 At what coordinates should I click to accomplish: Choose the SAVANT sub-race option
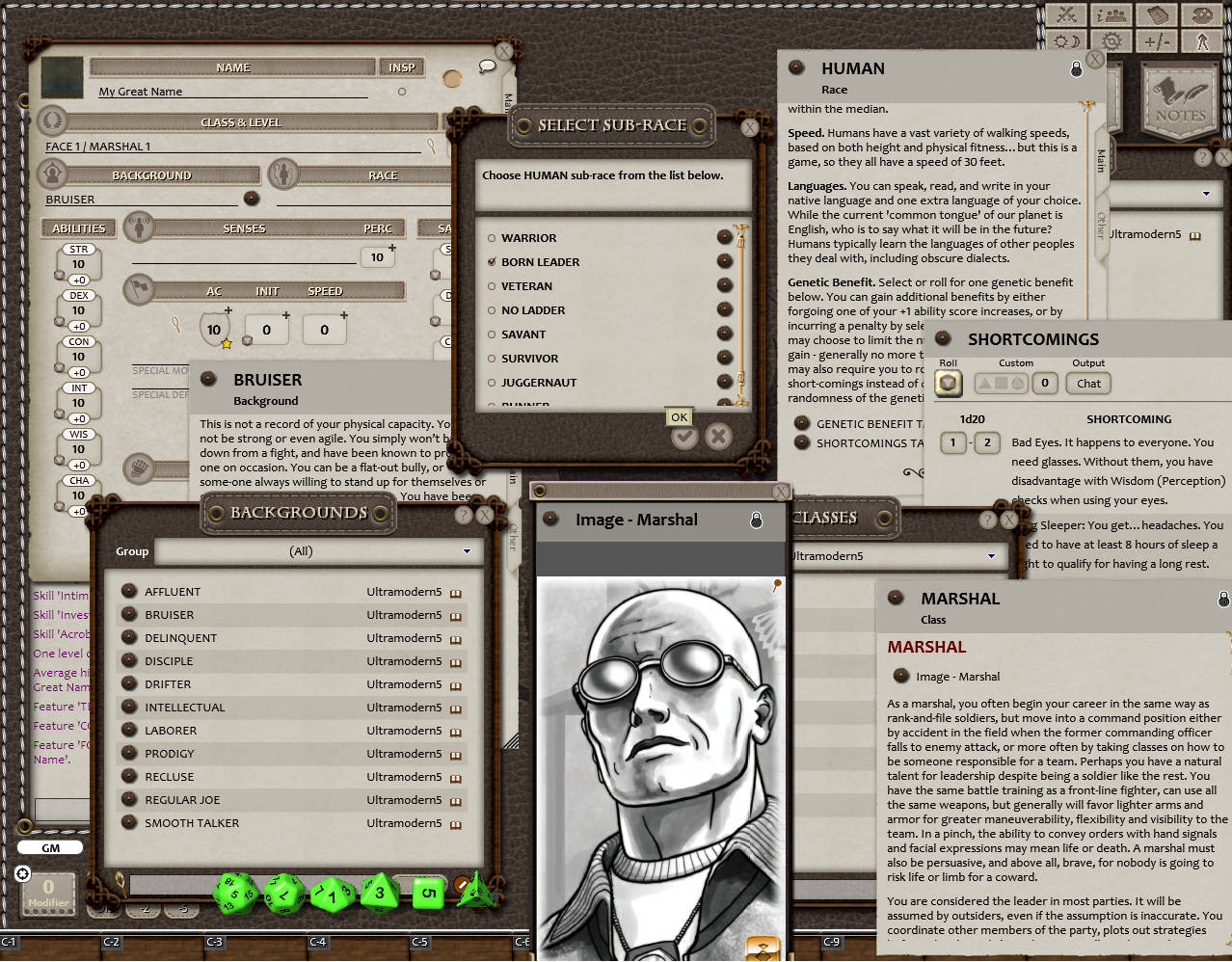493,334
